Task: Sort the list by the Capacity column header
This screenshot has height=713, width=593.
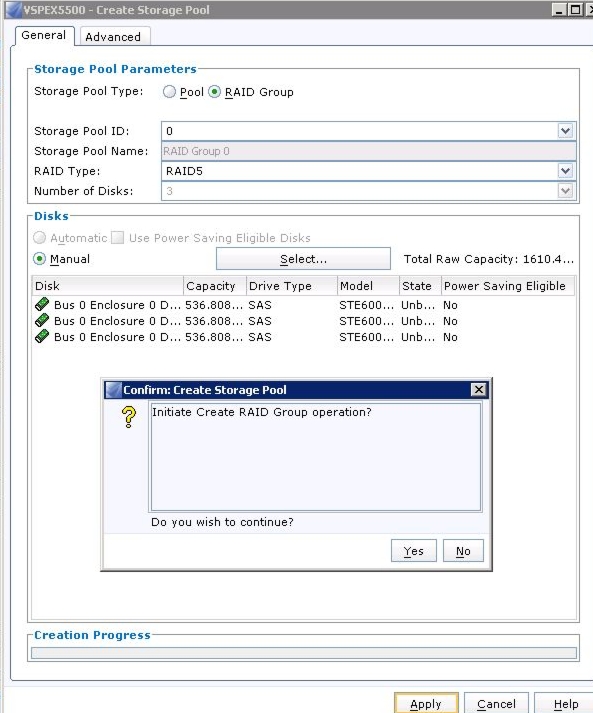Action: (x=215, y=286)
